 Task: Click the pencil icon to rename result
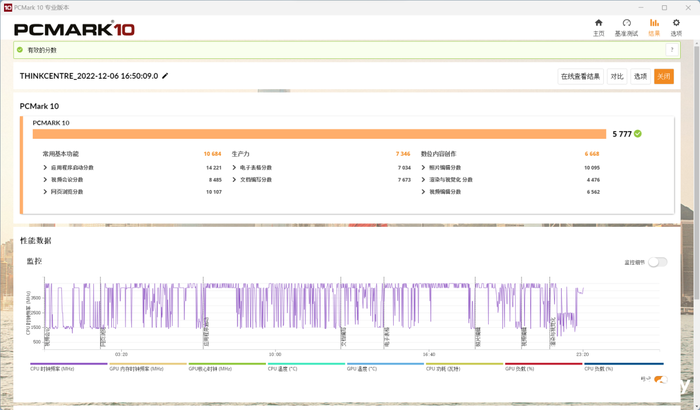click(166, 75)
